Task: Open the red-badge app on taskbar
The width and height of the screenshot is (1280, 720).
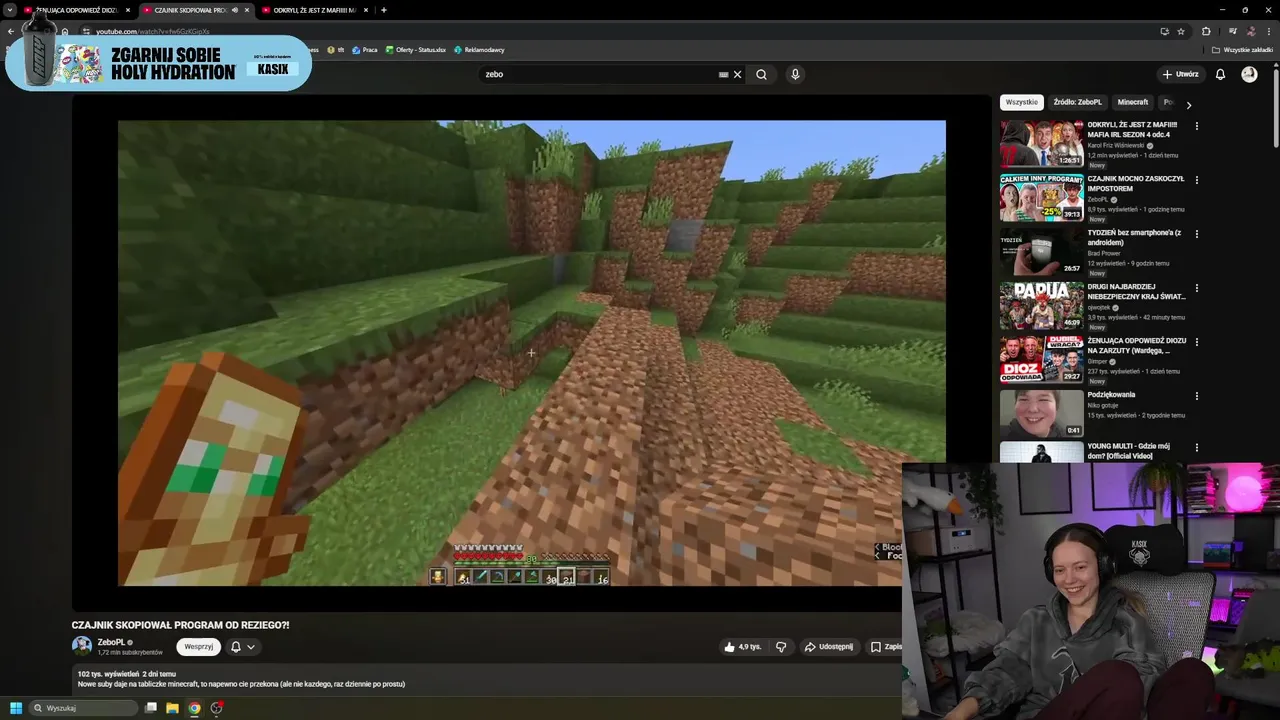Action: 217,708
